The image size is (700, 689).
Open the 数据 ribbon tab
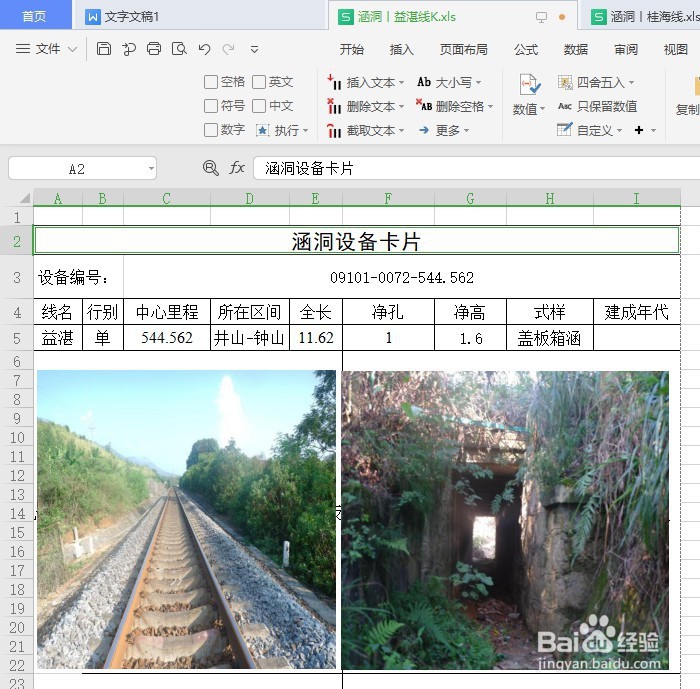[x=575, y=49]
